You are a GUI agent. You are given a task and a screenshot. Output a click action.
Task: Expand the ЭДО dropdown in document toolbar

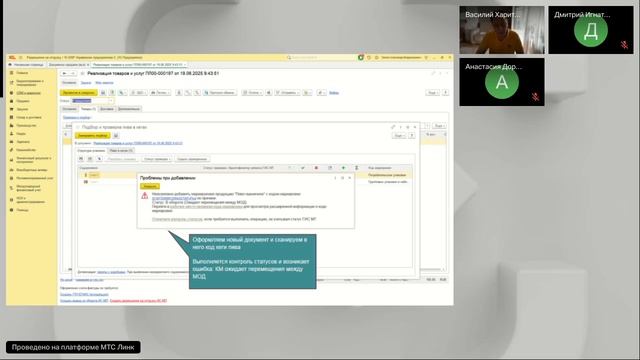(139, 93)
